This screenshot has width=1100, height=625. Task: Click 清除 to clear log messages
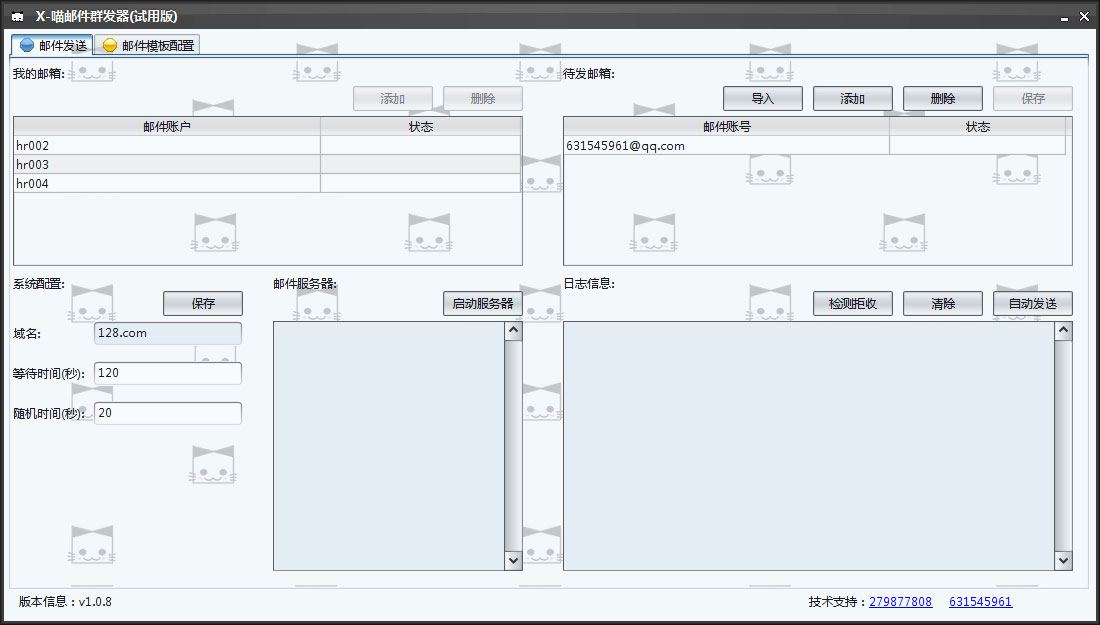tap(942, 303)
